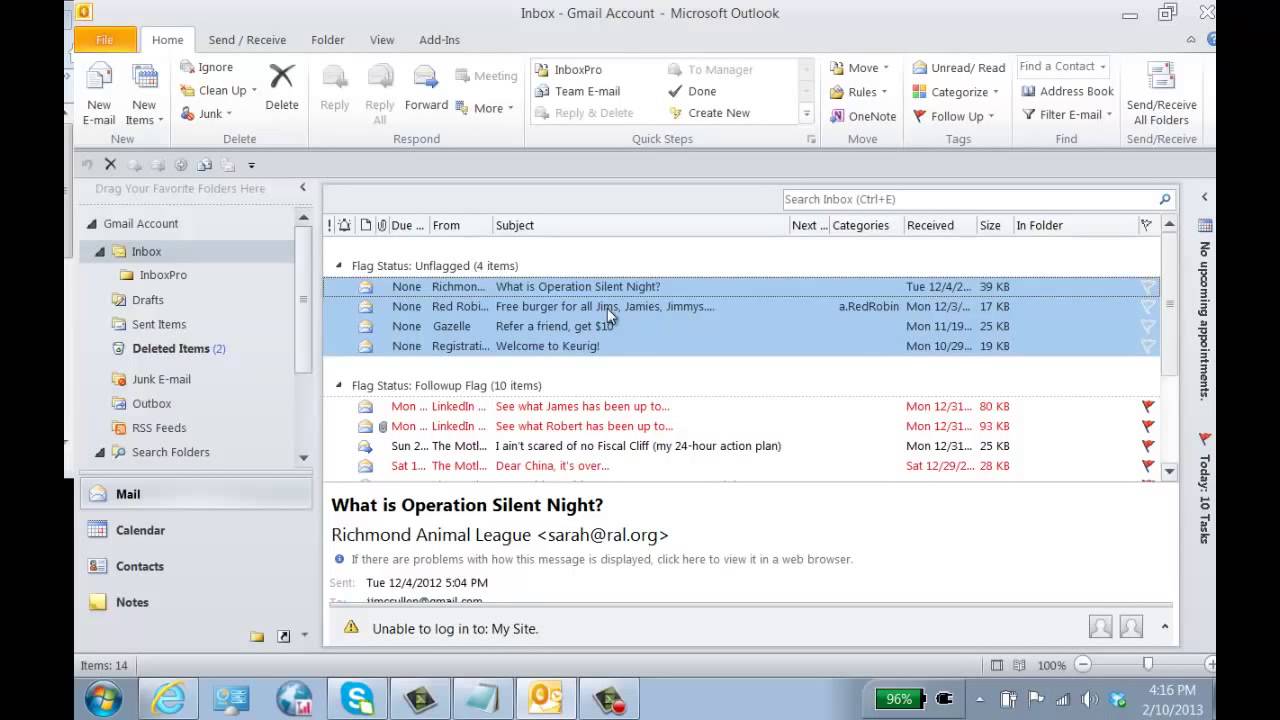Switch to the Folder tab
This screenshot has width=1280, height=720.
click(x=327, y=40)
